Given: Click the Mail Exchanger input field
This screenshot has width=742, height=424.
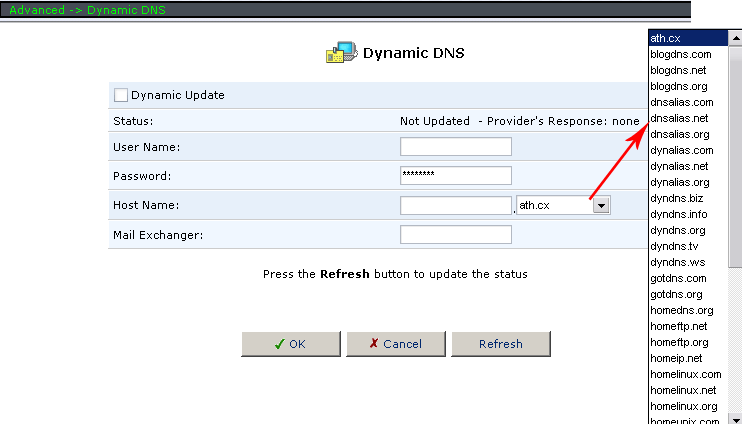Looking at the screenshot, I should (x=455, y=235).
